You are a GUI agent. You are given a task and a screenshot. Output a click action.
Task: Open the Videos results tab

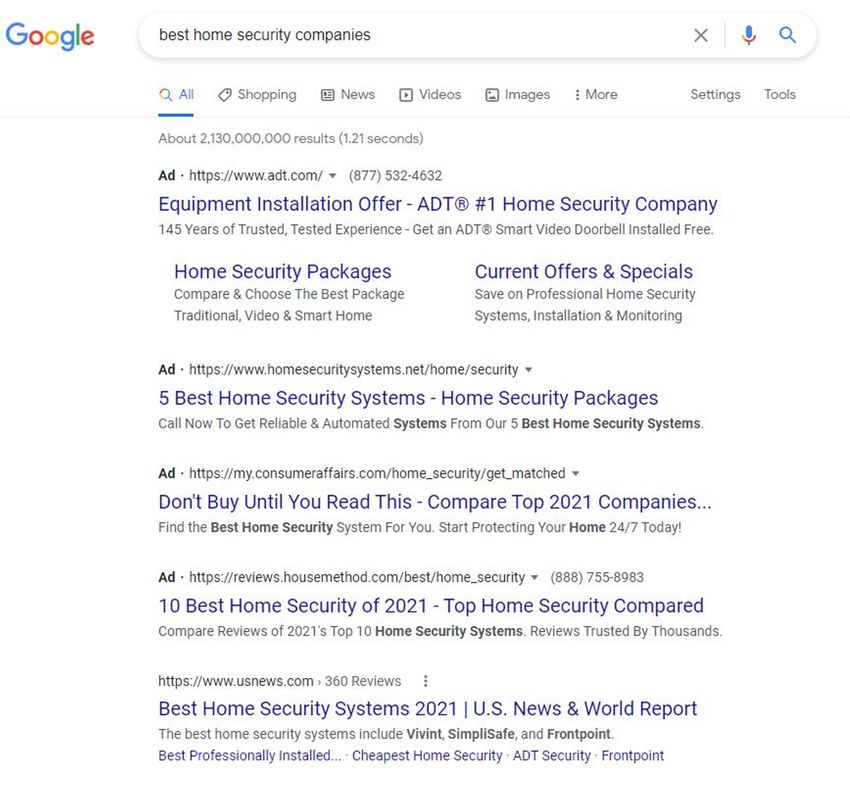[430, 95]
